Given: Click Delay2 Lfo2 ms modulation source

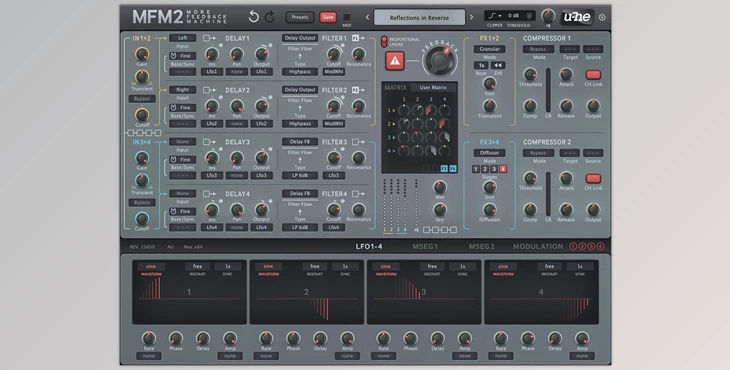Looking at the screenshot, I should click(x=212, y=124).
